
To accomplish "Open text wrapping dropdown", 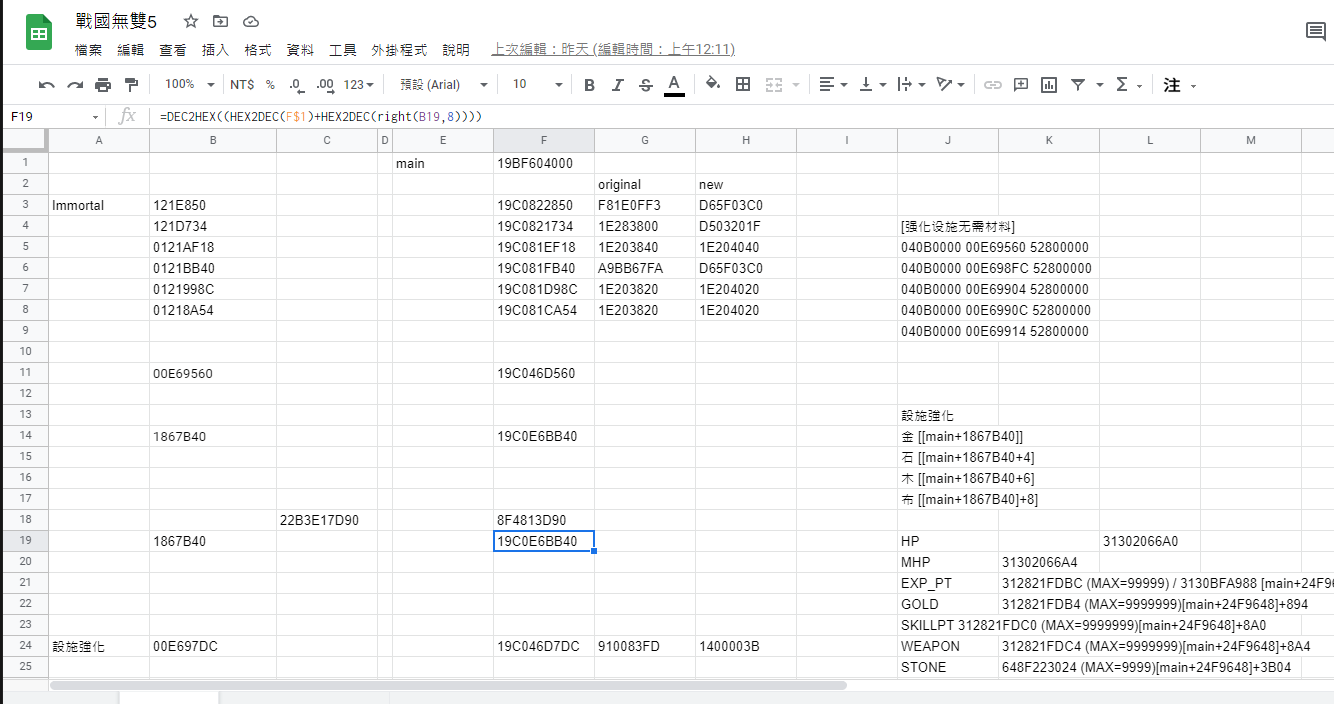I will pyautogui.click(x=911, y=85).
